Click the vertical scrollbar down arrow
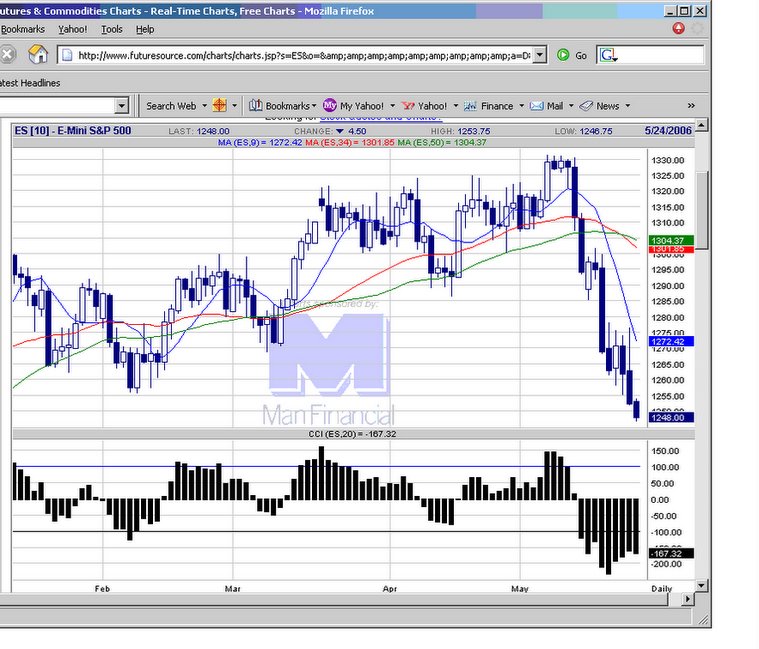759x649 pixels. click(x=701, y=586)
